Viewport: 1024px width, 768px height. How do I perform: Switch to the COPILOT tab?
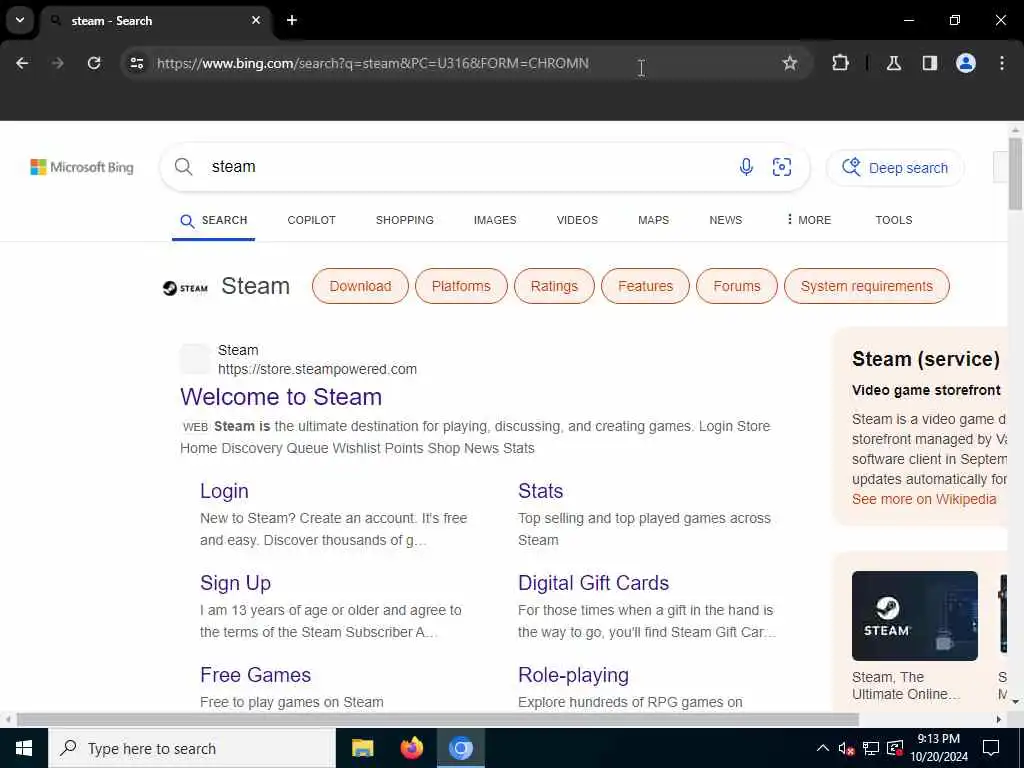tap(312, 220)
